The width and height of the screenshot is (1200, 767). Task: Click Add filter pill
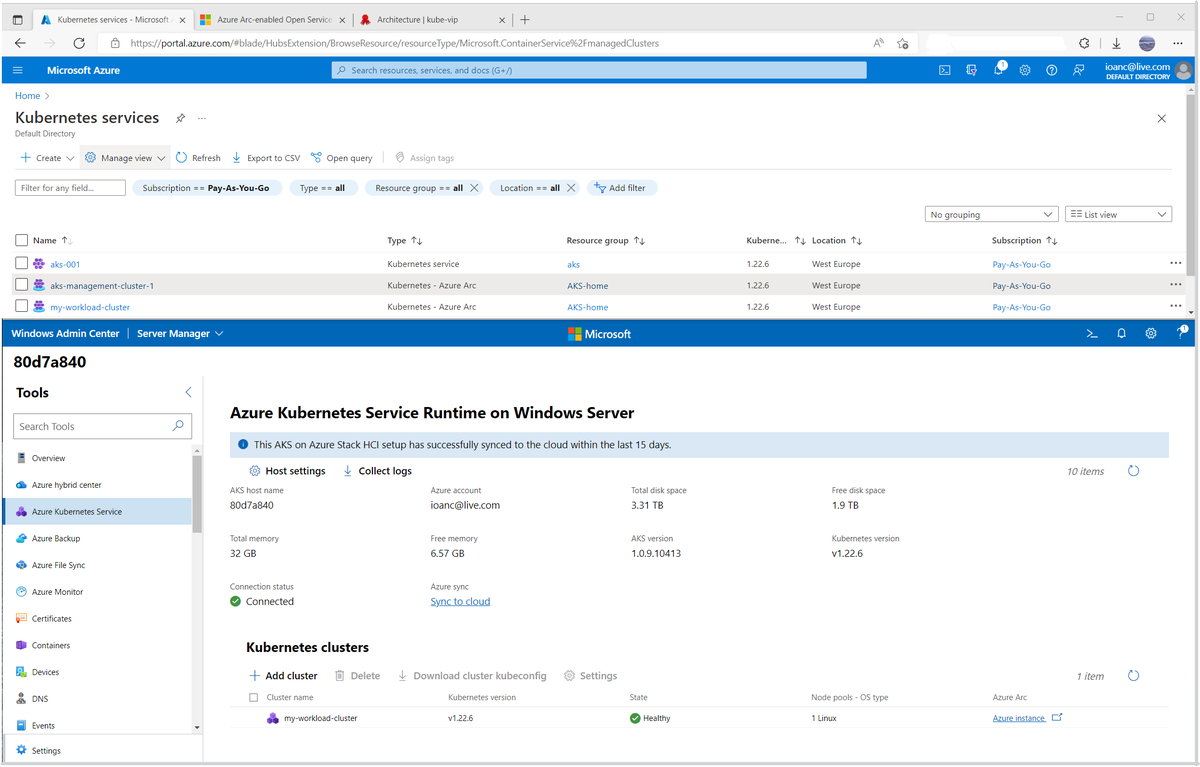pyautogui.click(x=623, y=188)
